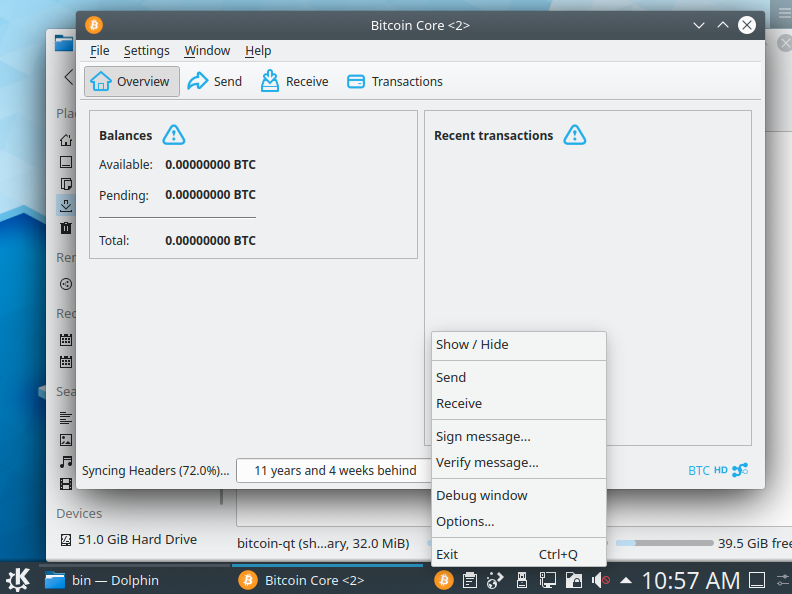The height and width of the screenshot is (594, 792).
Task: Open the KDE application launcher
Action: pyautogui.click(x=19, y=580)
